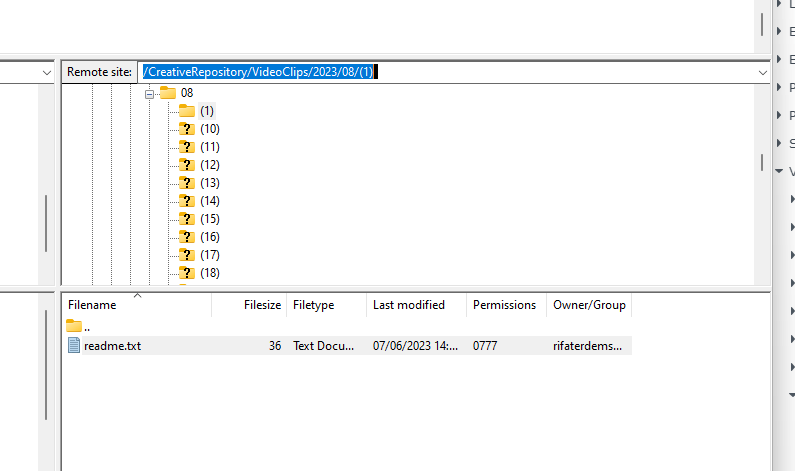Viewport: 795px width, 471px height.
Task: Sort remote files by Filename column
Action: (x=137, y=305)
